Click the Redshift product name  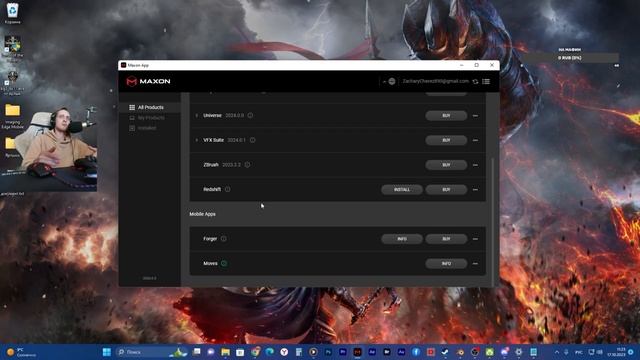click(212, 189)
